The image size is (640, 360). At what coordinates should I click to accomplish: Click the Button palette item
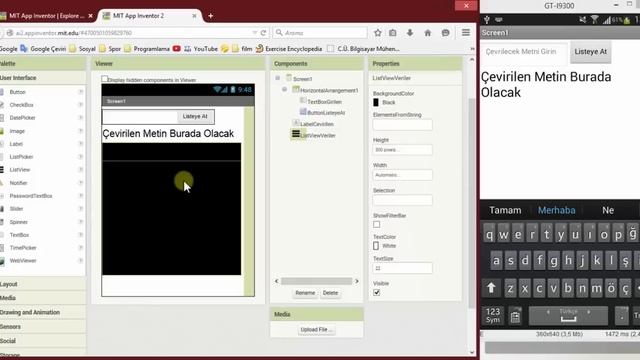[18, 92]
